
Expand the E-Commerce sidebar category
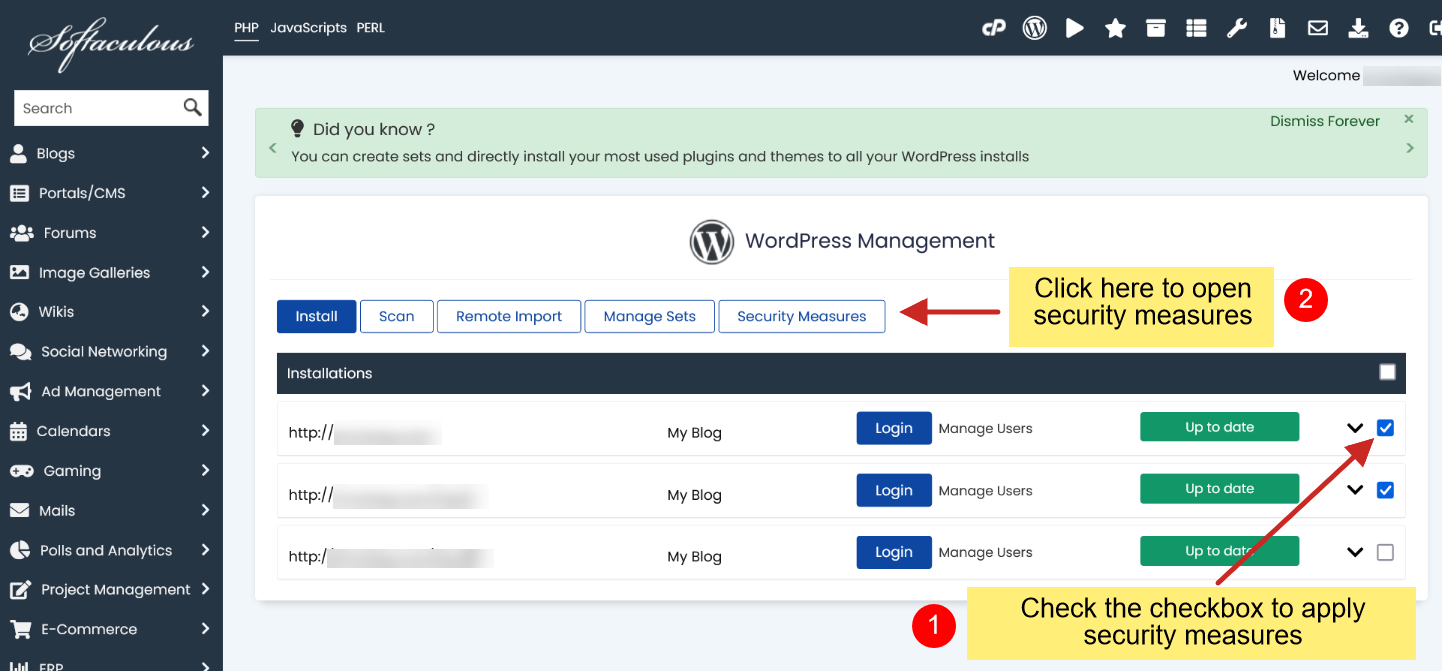click(110, 629)
